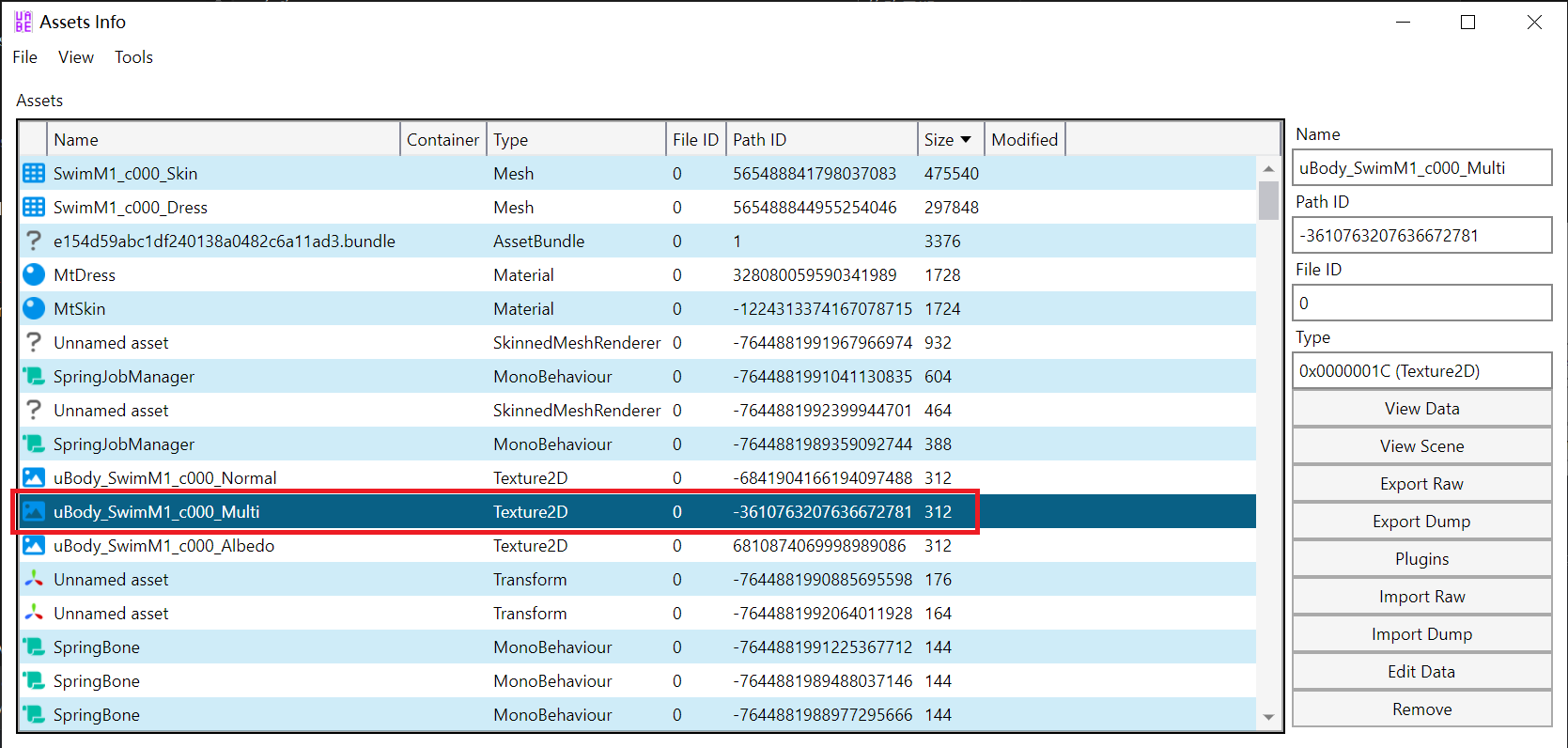Click the question mark icon of the bundle row
The image size is (1568, 748).
point(34,241)
